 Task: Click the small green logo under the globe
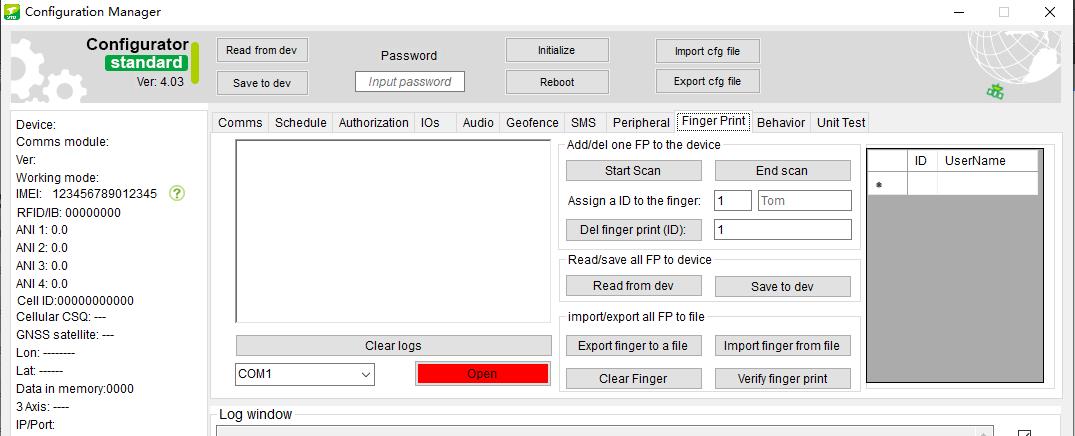[995, 91]
